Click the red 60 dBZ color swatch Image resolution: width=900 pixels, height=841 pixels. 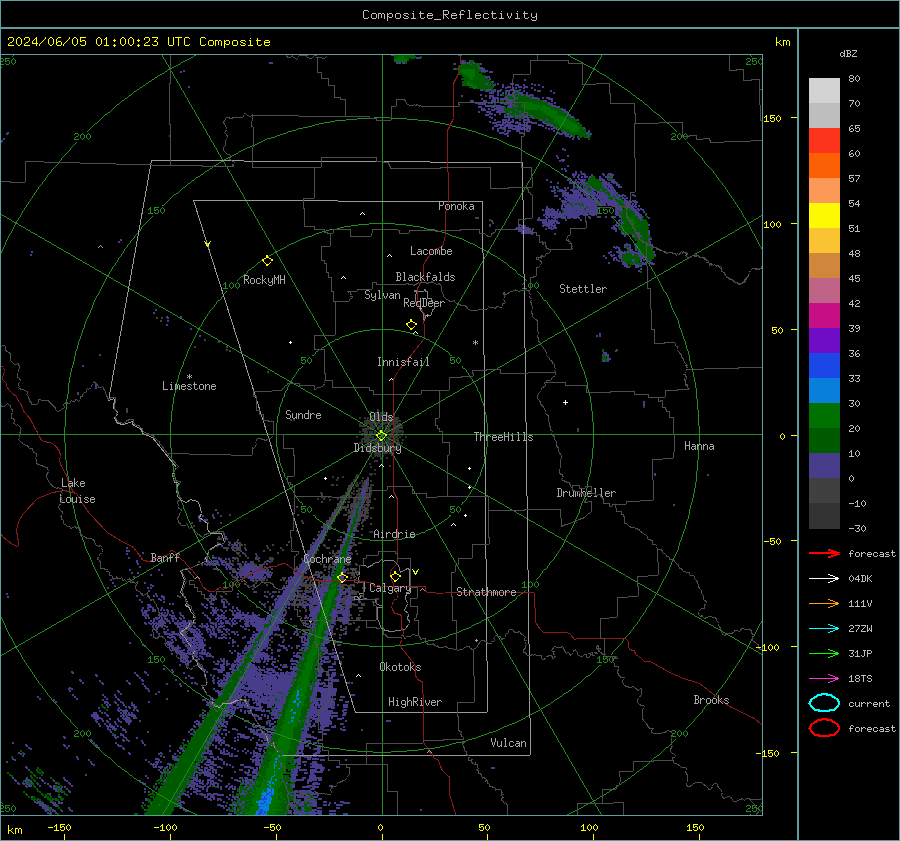pyautogui.click(x=824, y=141)
